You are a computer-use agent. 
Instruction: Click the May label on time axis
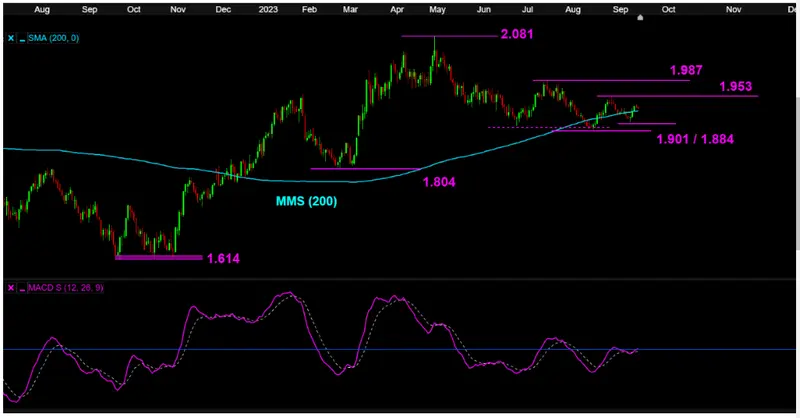(x=436, y=8)
